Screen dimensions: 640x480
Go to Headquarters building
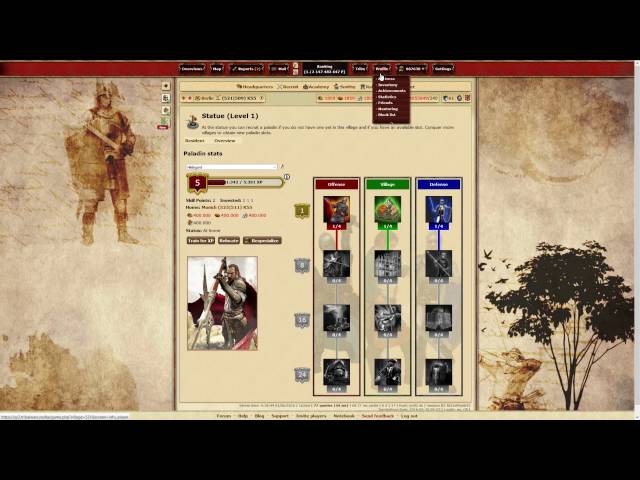coord(254,87)
